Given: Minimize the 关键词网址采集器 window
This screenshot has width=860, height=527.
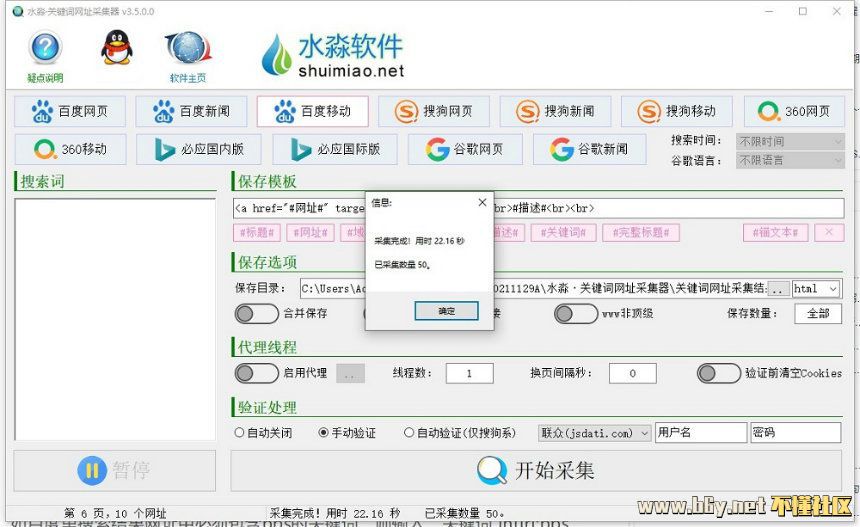Looking at the screenshot, I should 769,11.
